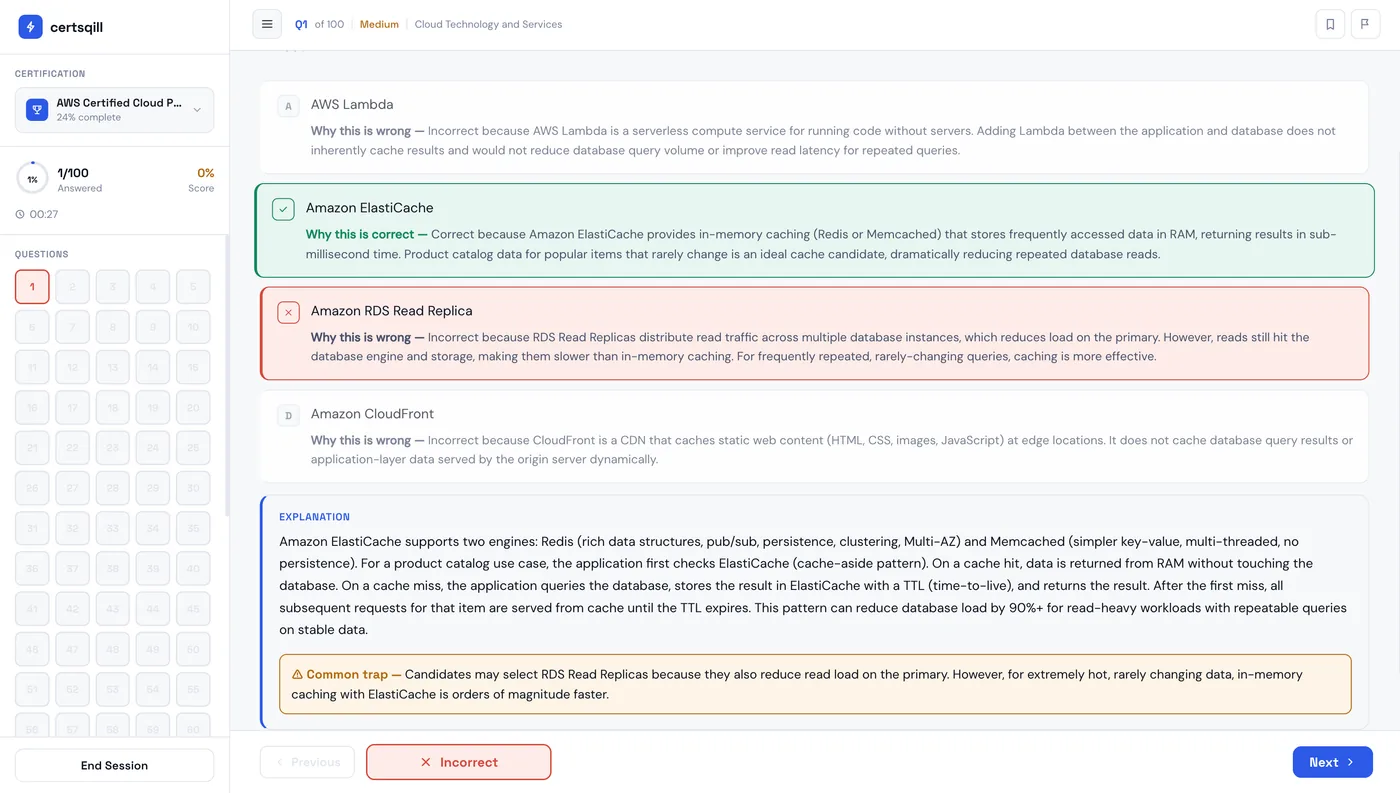Click the CERTIFICATION section heading

(x=50, y=74)
